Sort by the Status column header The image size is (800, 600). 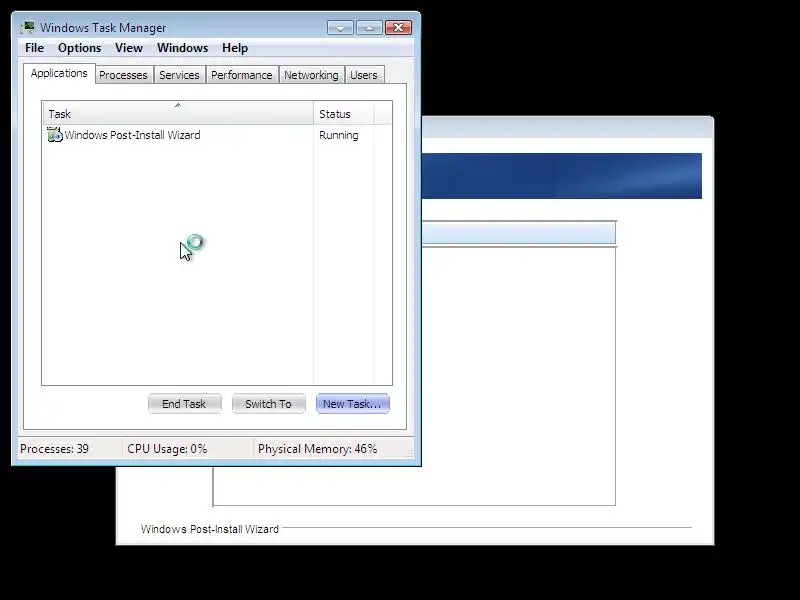344,113
